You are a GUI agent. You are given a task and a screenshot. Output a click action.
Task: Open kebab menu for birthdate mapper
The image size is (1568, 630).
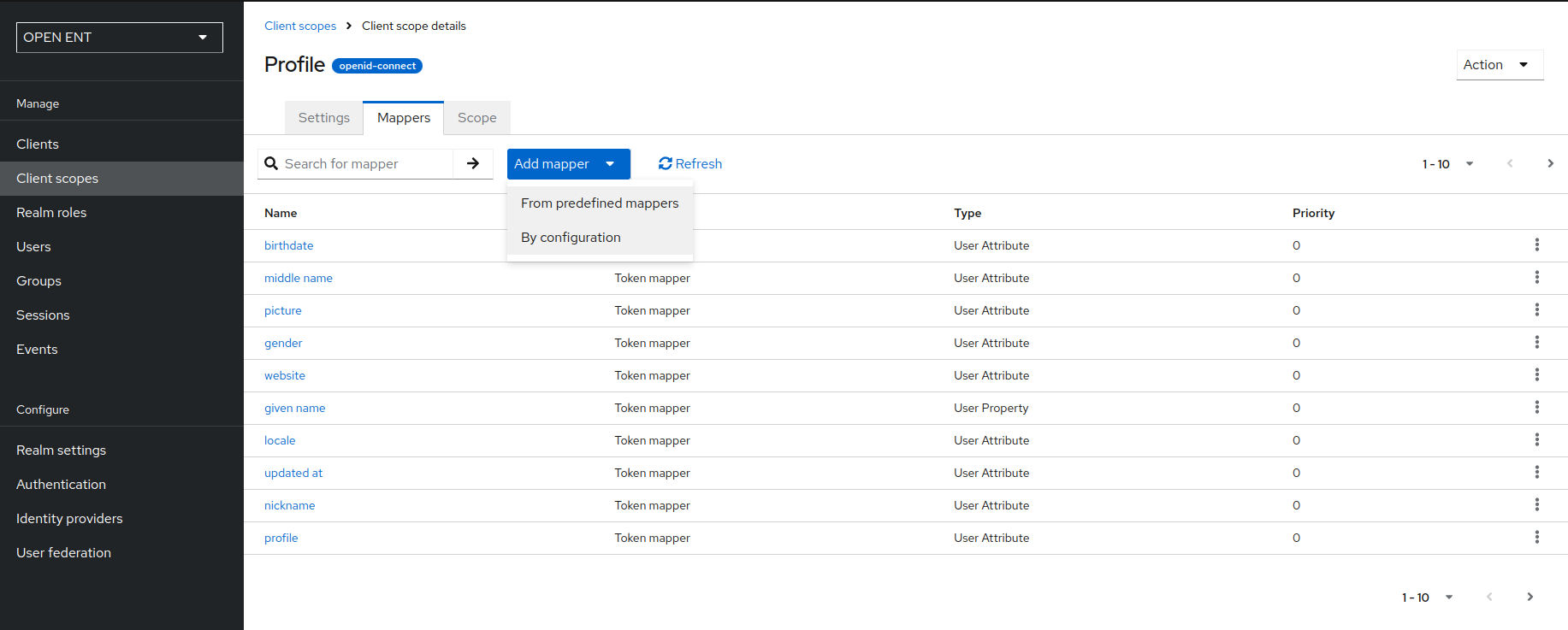point(1536,245)
